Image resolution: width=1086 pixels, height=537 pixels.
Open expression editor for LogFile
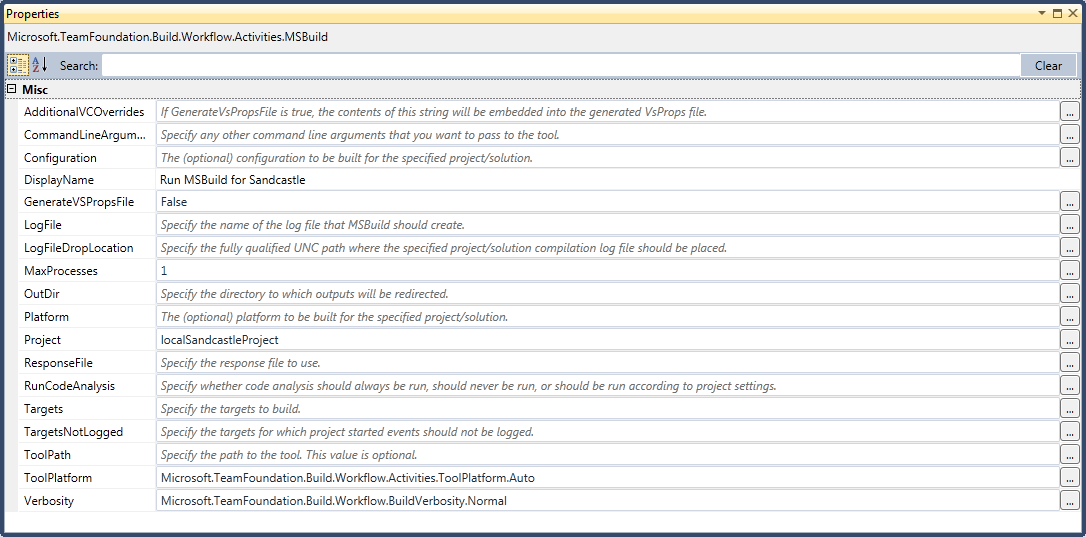(x=1069, y=225)
